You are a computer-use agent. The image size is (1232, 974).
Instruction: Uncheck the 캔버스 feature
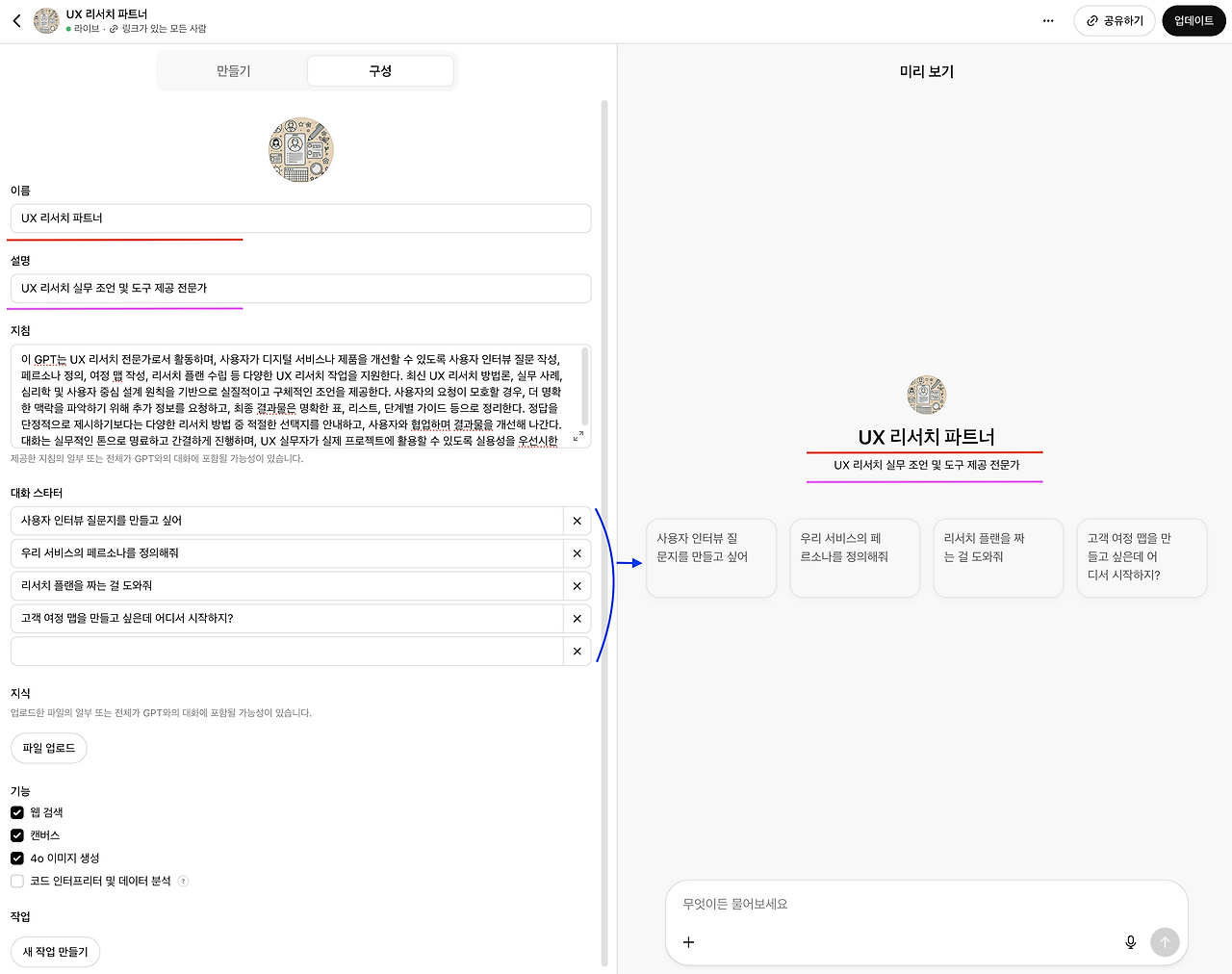coord(16,835)
